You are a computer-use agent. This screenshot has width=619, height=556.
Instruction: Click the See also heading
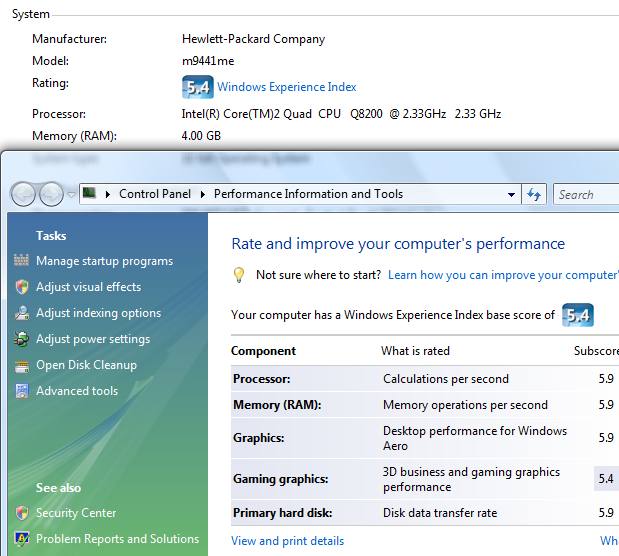pos(58,488)
